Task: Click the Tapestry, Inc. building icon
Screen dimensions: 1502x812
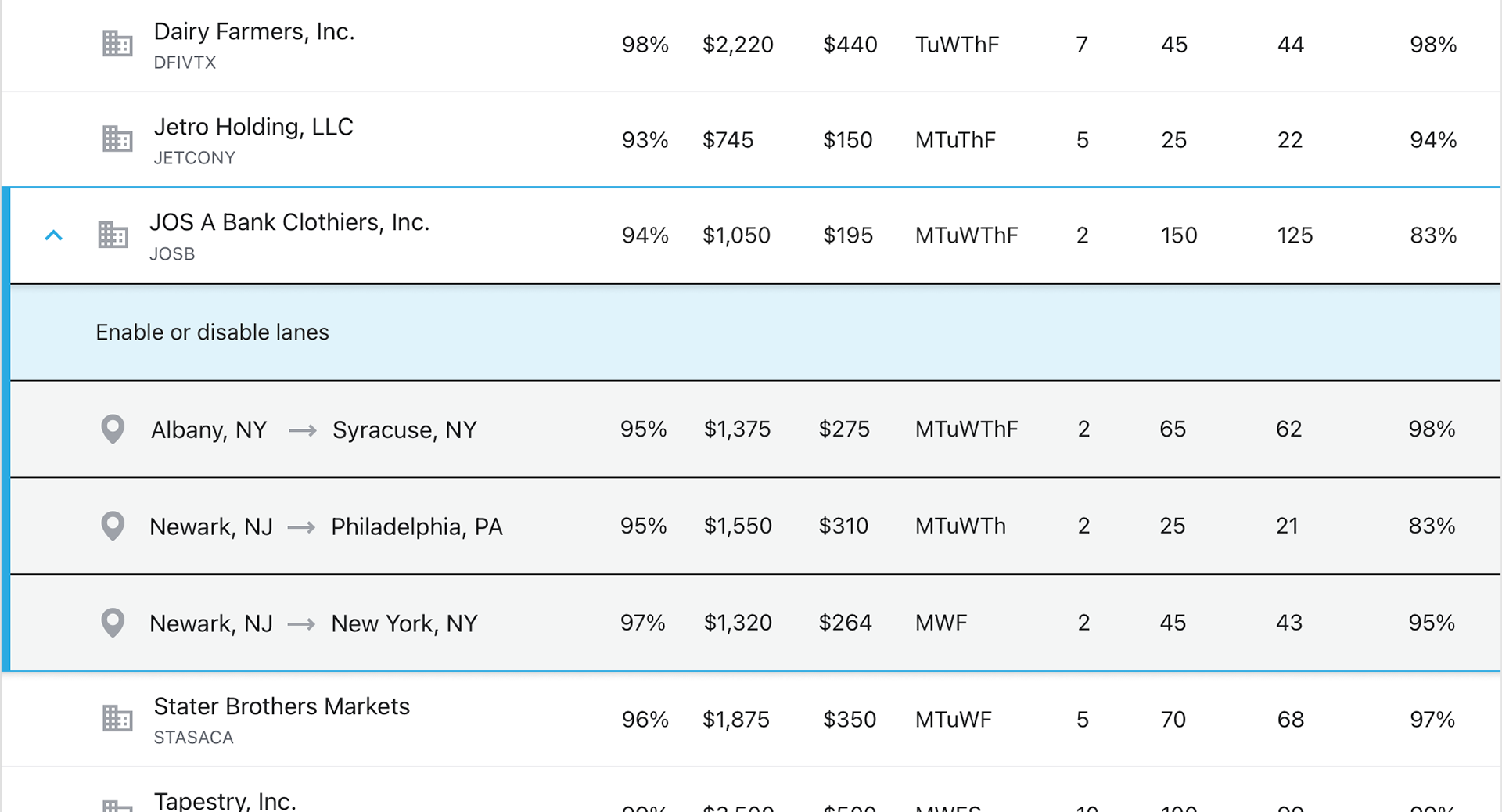Action: [117, 806]
